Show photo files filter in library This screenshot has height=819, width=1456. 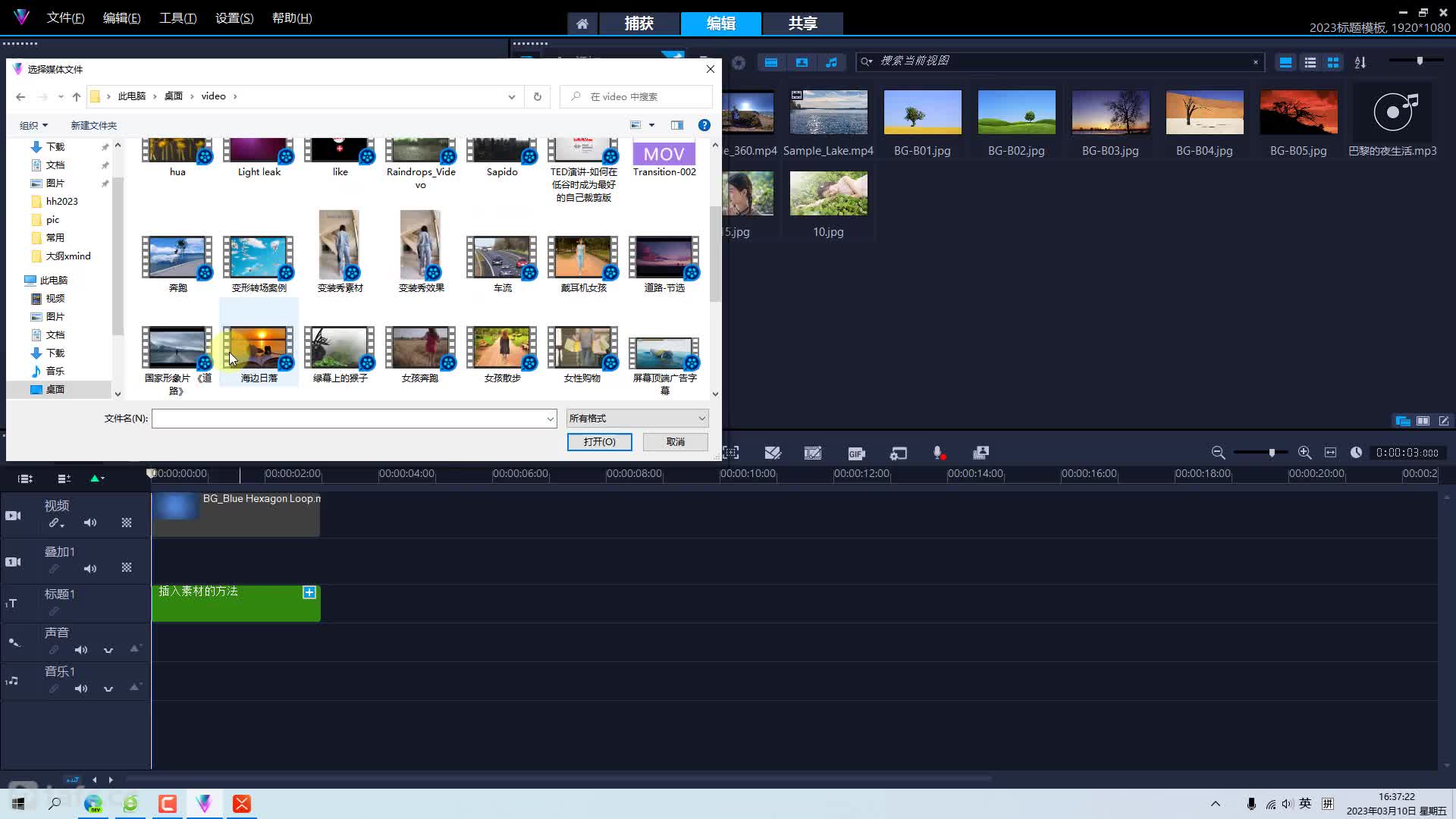pyautogui.click(x=802, y=62)
